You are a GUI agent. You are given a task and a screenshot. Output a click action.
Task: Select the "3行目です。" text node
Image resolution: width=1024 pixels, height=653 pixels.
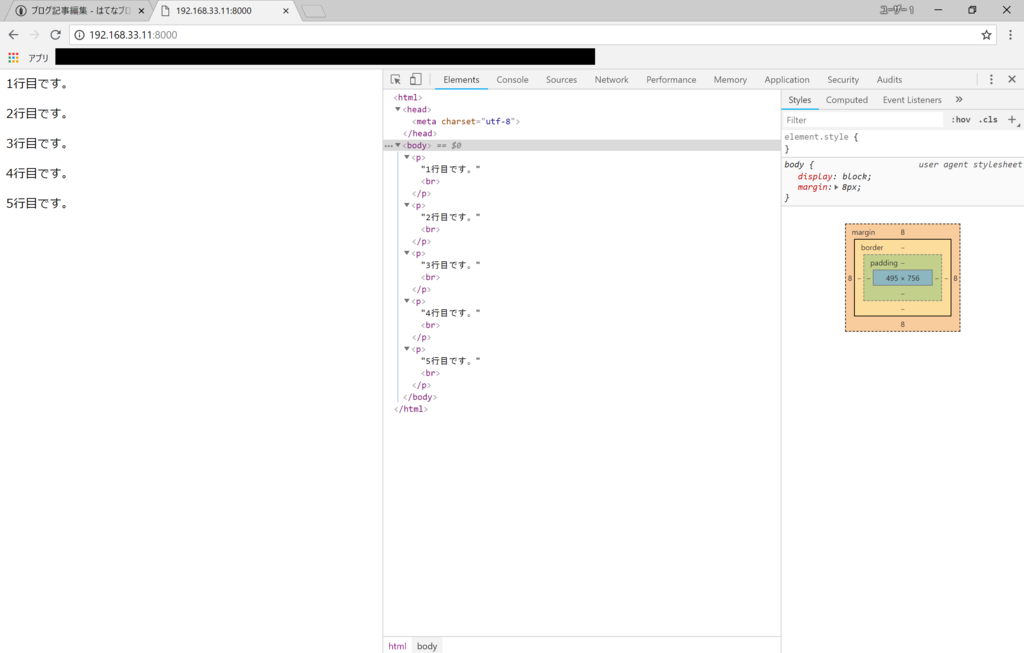[451, 265]
